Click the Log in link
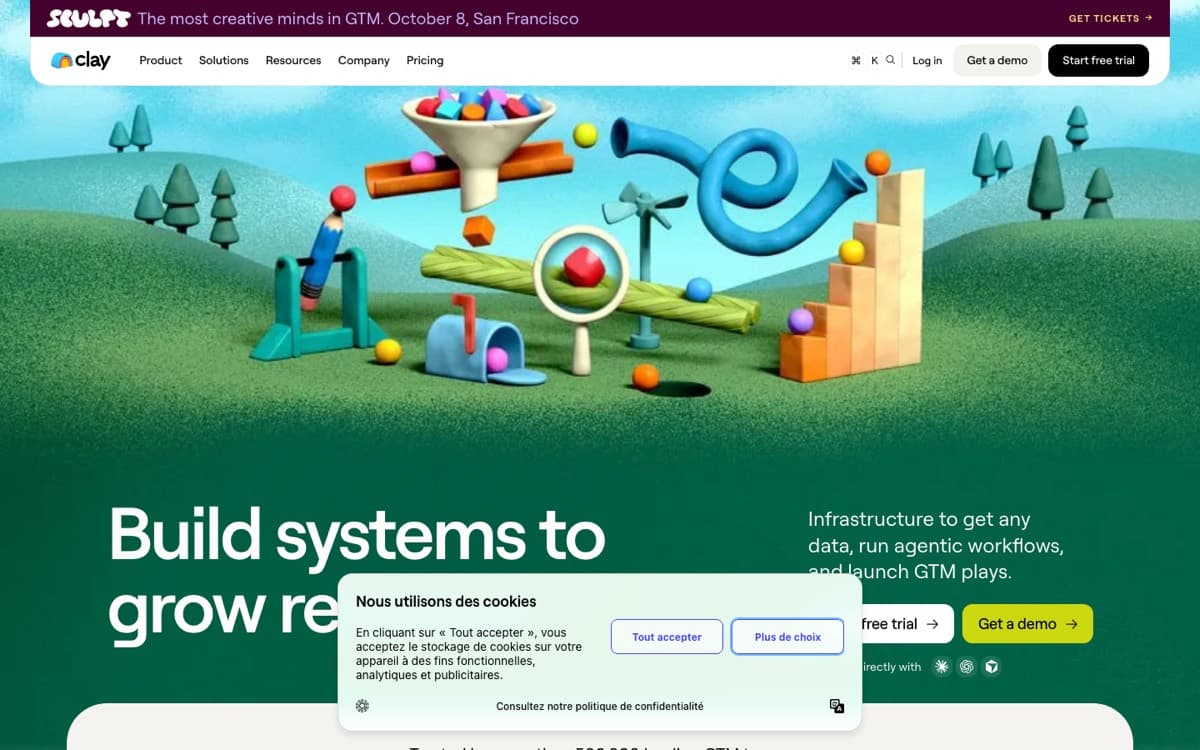Screen dimensions: 1200x750 pyautogui.click(x=927, y=60)
